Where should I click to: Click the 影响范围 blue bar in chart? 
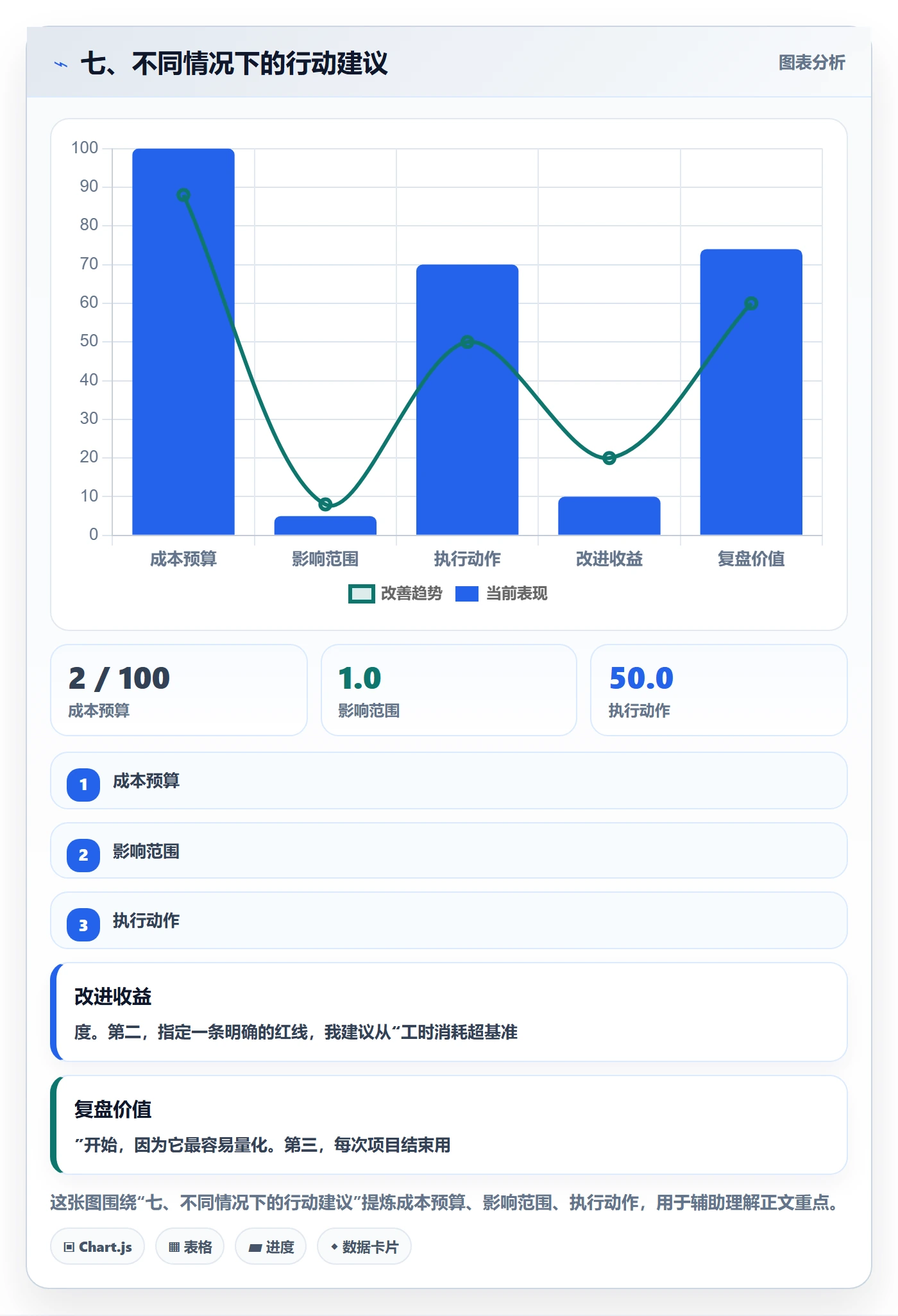point(325,525)
